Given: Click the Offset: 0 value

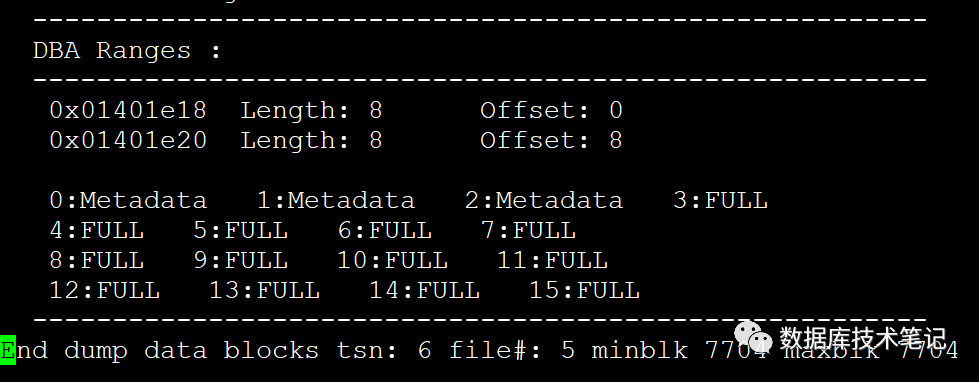Looking at the screenshot, I should click(x=551, y=110).
